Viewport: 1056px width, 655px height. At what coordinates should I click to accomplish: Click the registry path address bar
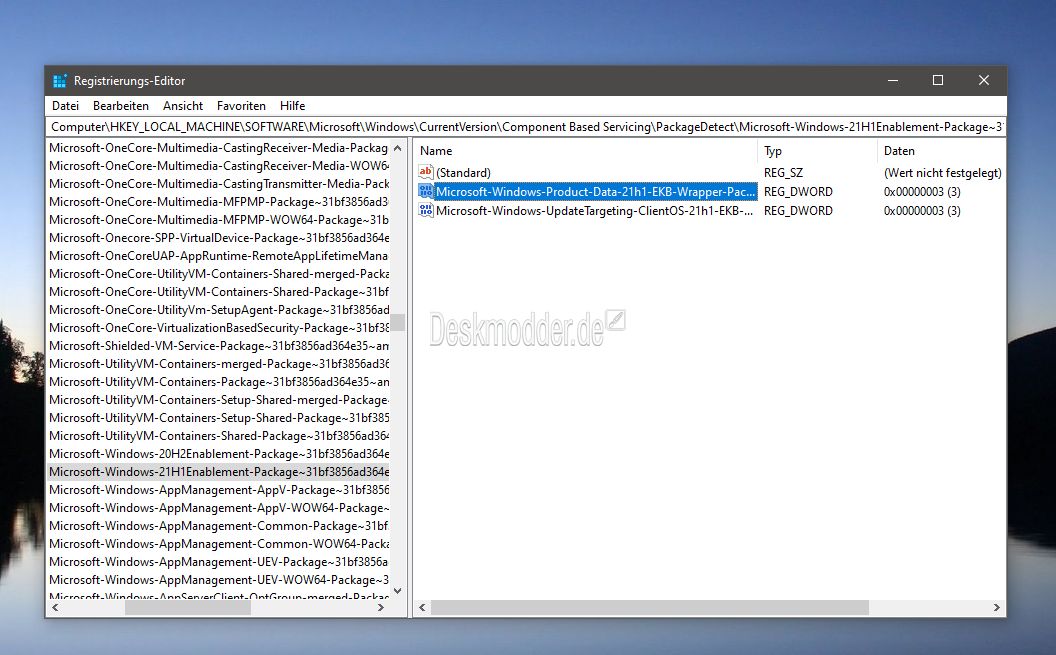point(526,127)
